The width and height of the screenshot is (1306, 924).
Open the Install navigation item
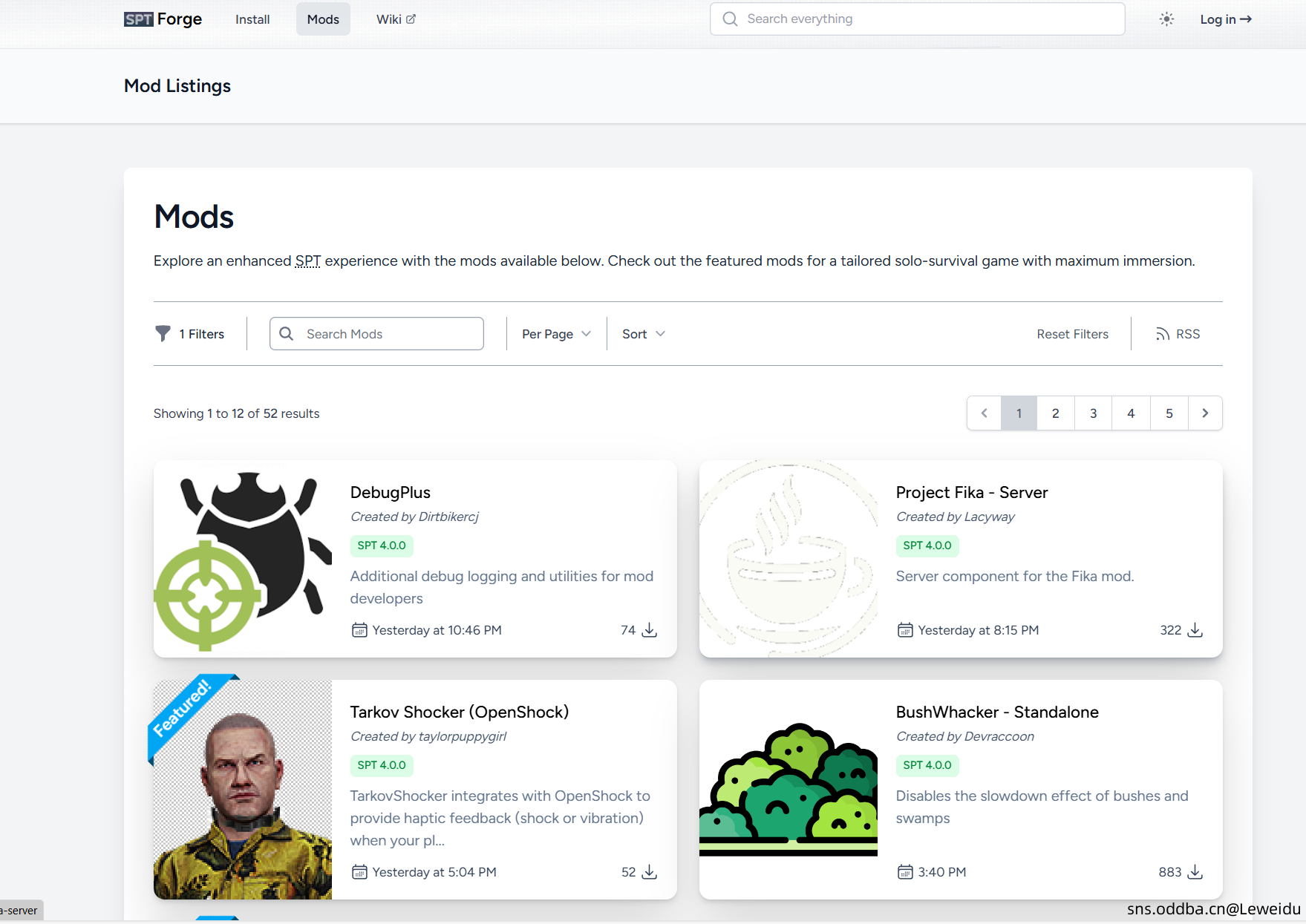[x=252, y=19]
